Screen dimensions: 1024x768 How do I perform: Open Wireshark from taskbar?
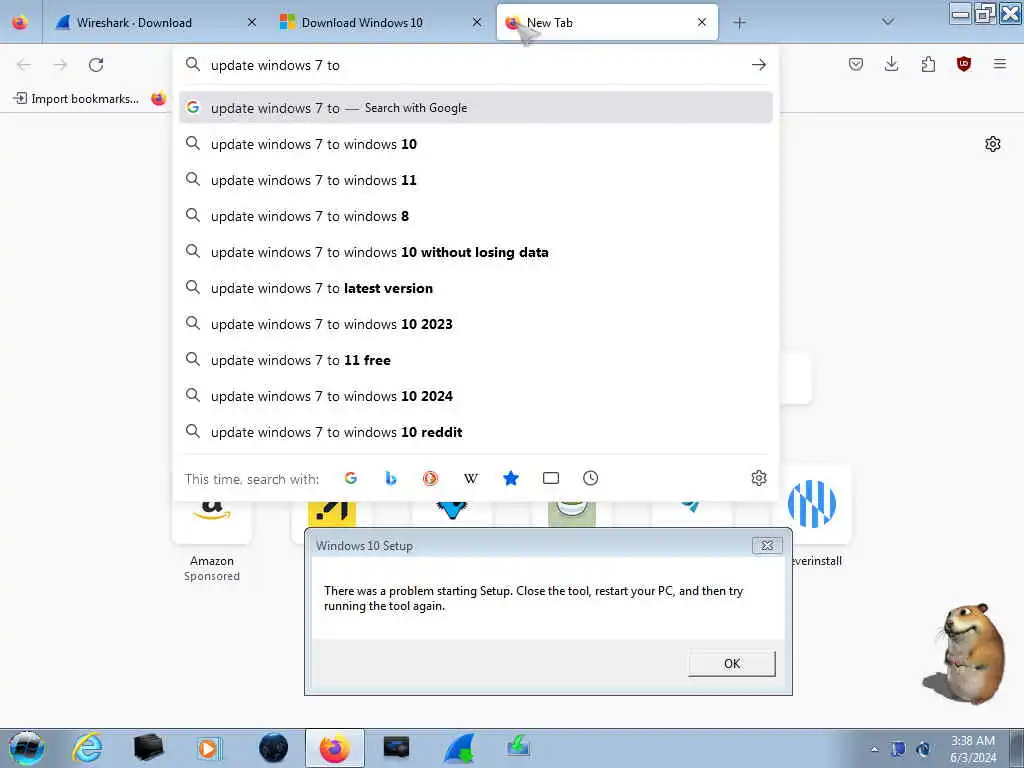[x=458, y=748]
